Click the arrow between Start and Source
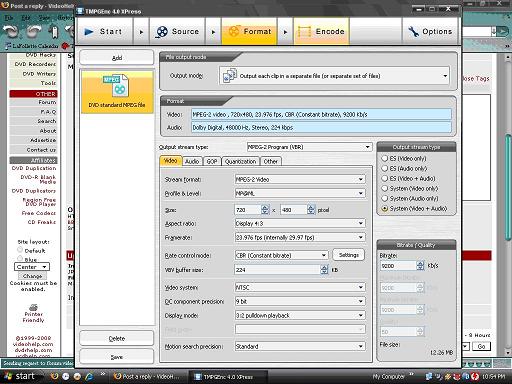The width and height of the screenshot is (512, 384). tap(141, 32)
